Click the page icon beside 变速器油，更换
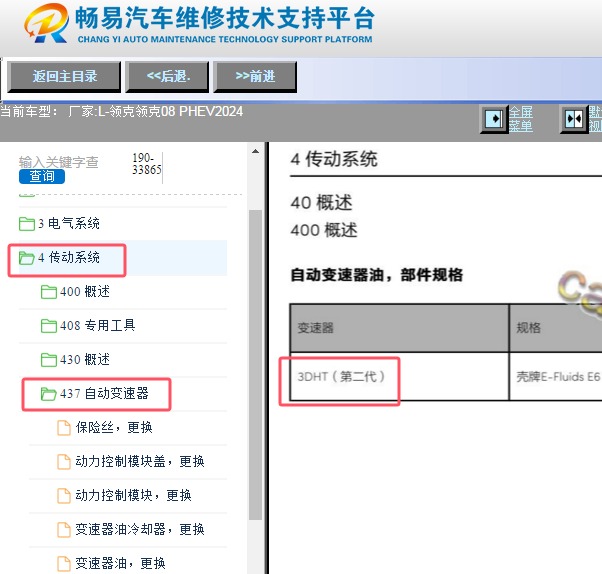 64,564
